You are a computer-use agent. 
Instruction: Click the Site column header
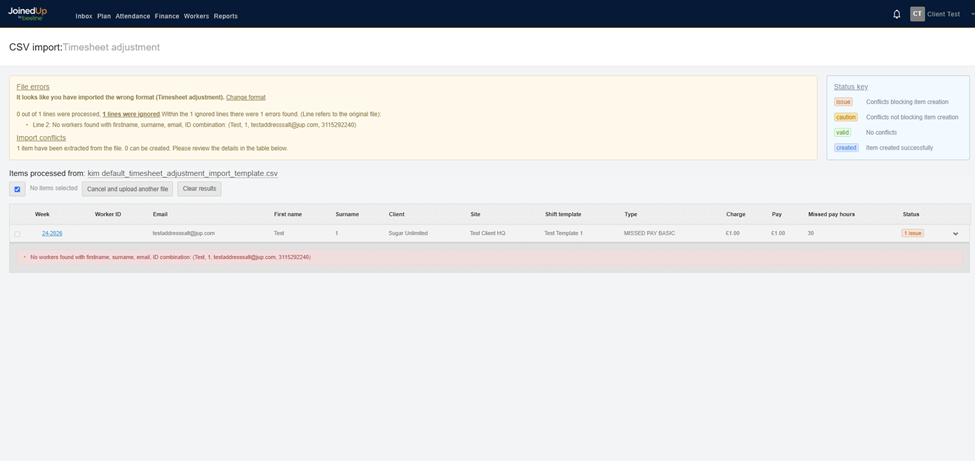tap(475, 215)
